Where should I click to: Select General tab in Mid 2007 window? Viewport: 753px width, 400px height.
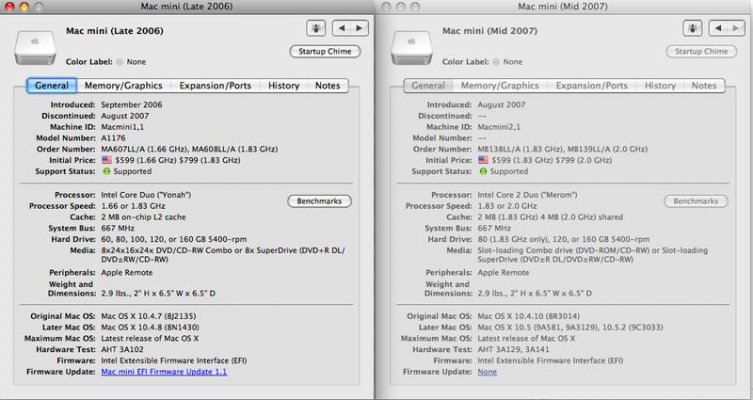(x=428, y=85)
